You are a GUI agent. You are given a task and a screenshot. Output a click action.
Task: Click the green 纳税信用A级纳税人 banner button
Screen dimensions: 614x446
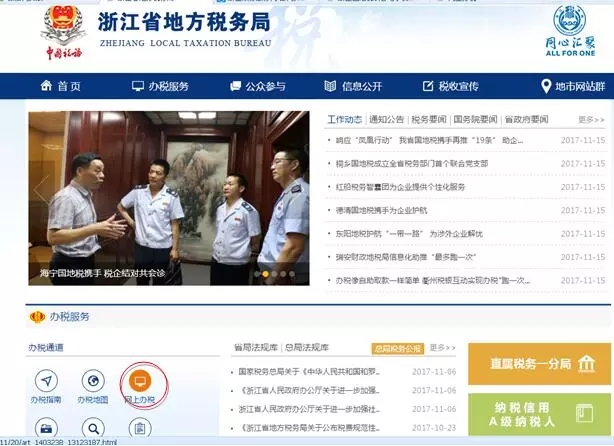pyautogui.click(x=540, y=414)
